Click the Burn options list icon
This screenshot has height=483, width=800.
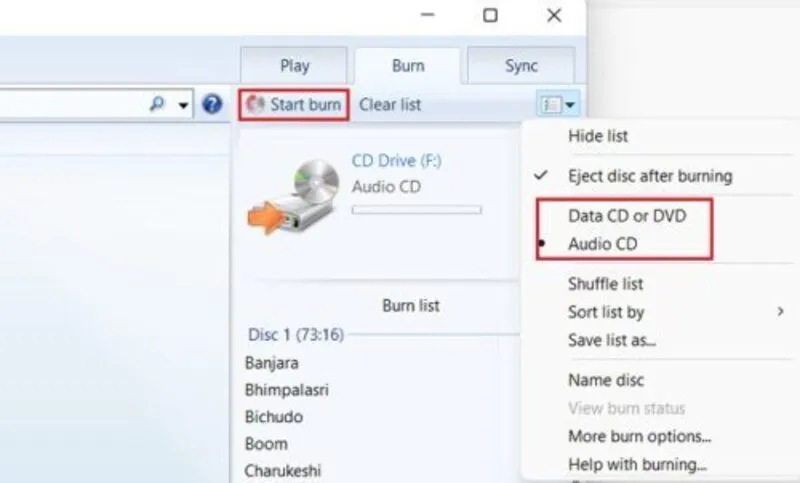551,105
